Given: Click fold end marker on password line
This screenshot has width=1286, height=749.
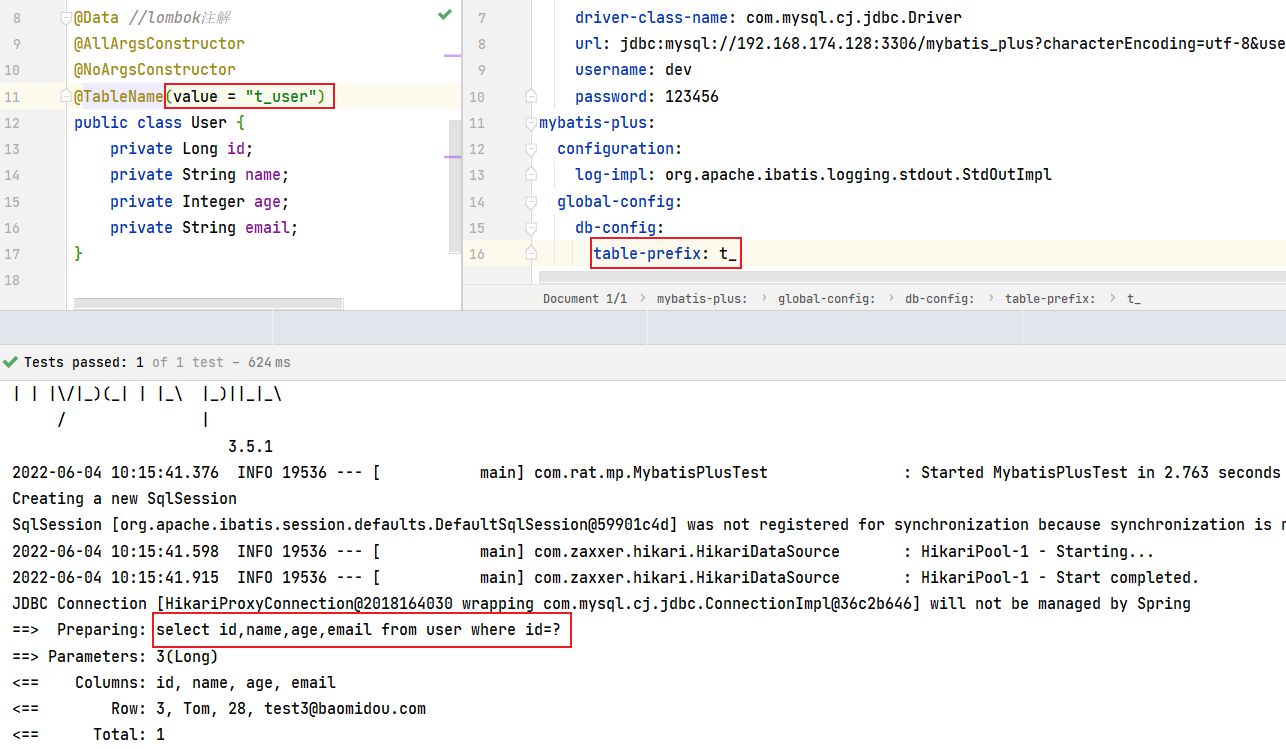Looking at the screenshot, I should coord(531,96).
